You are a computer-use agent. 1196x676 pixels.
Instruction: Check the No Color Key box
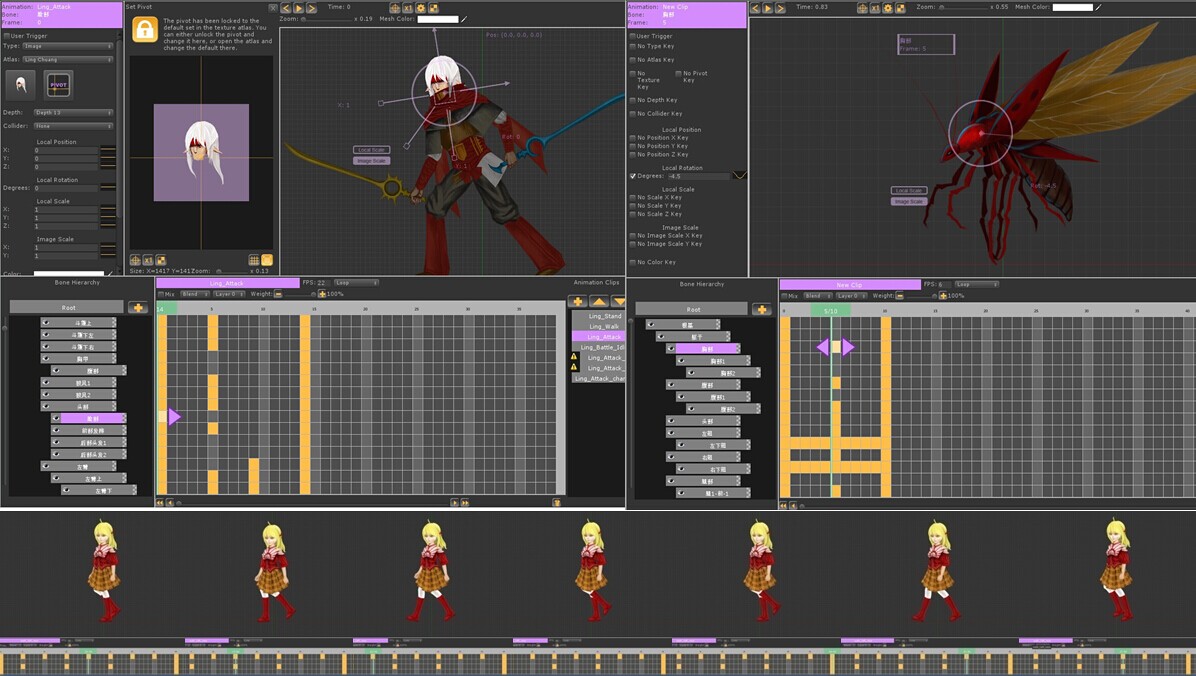(x=632, y=262)
